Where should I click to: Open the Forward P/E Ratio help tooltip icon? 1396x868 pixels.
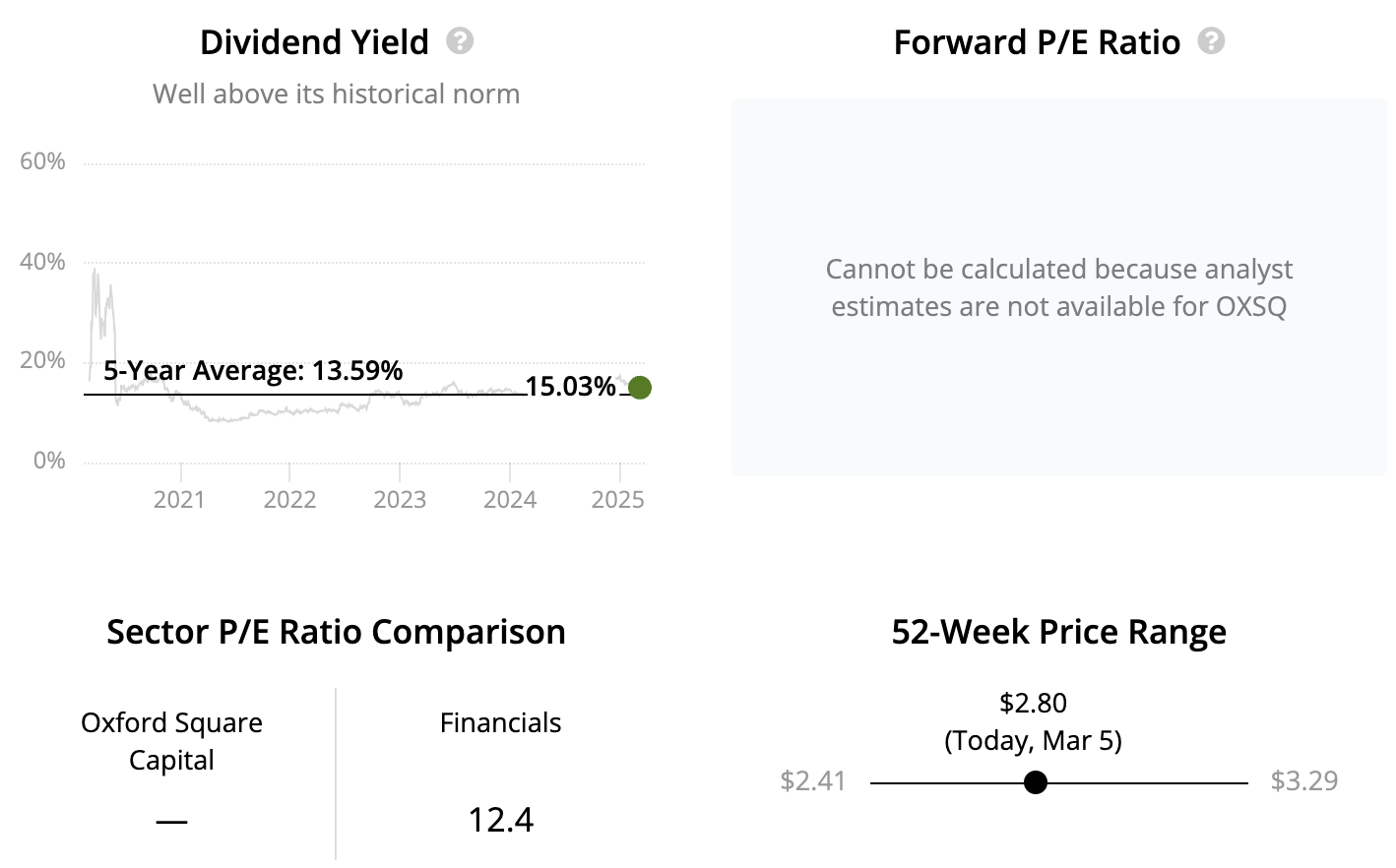[1211, 41]
